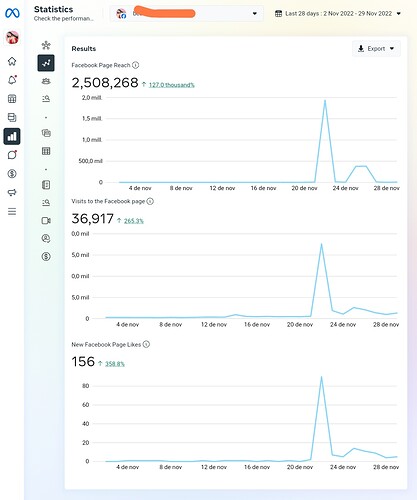The image size is (417, 500).
Task: Click info icon next to Visits to Facebook page
Action: coord(150,201)
